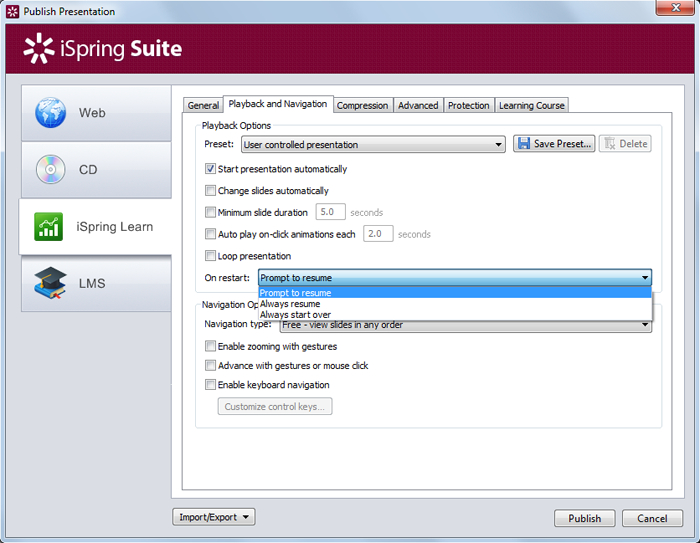
Task: Close the Publish Presentation window
Action: (x=675, y=8)
